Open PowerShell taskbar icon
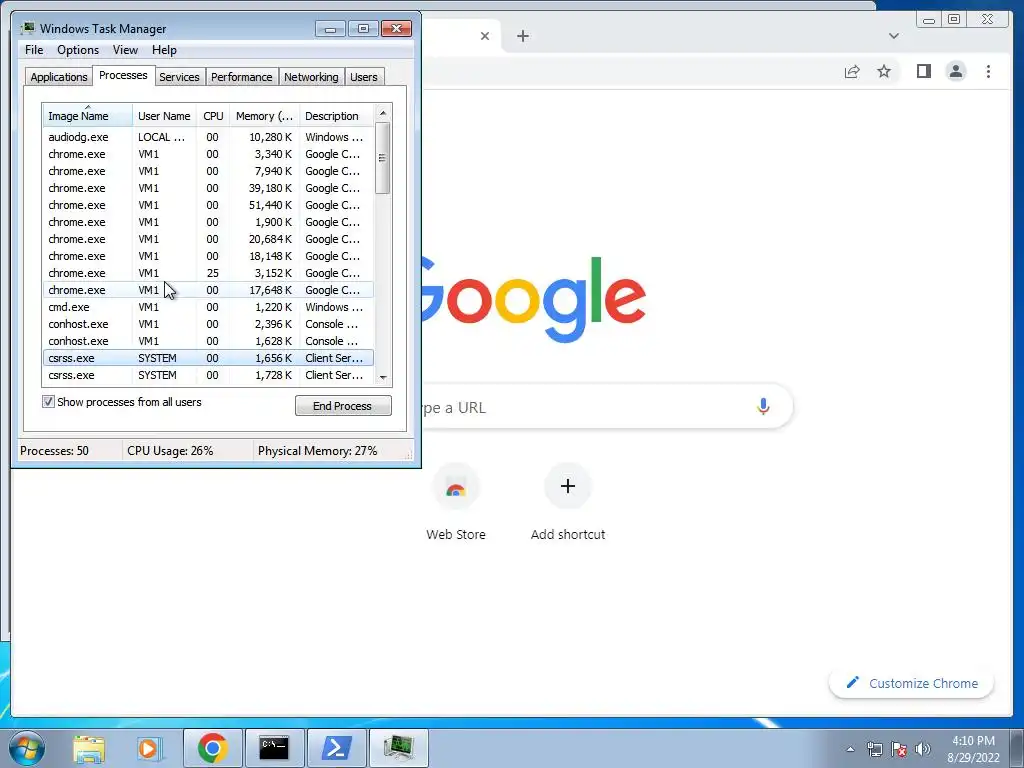The width and height of the screenshot is (1024, 768). 336,748
